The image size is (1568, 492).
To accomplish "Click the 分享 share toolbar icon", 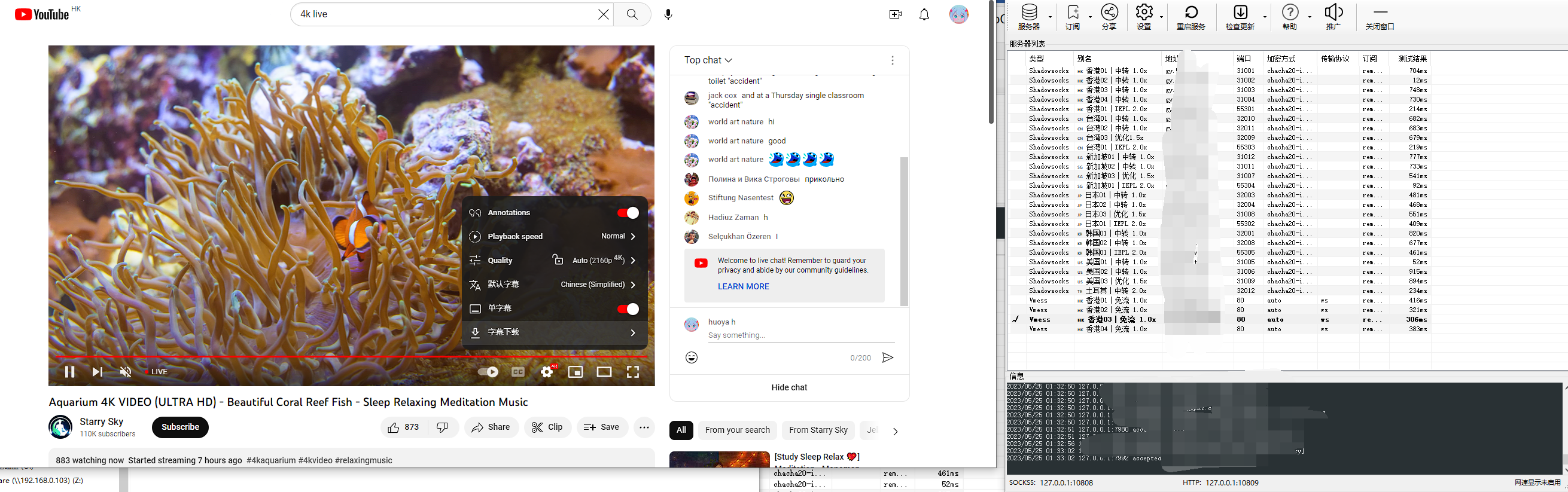I will pos(1109,16).
